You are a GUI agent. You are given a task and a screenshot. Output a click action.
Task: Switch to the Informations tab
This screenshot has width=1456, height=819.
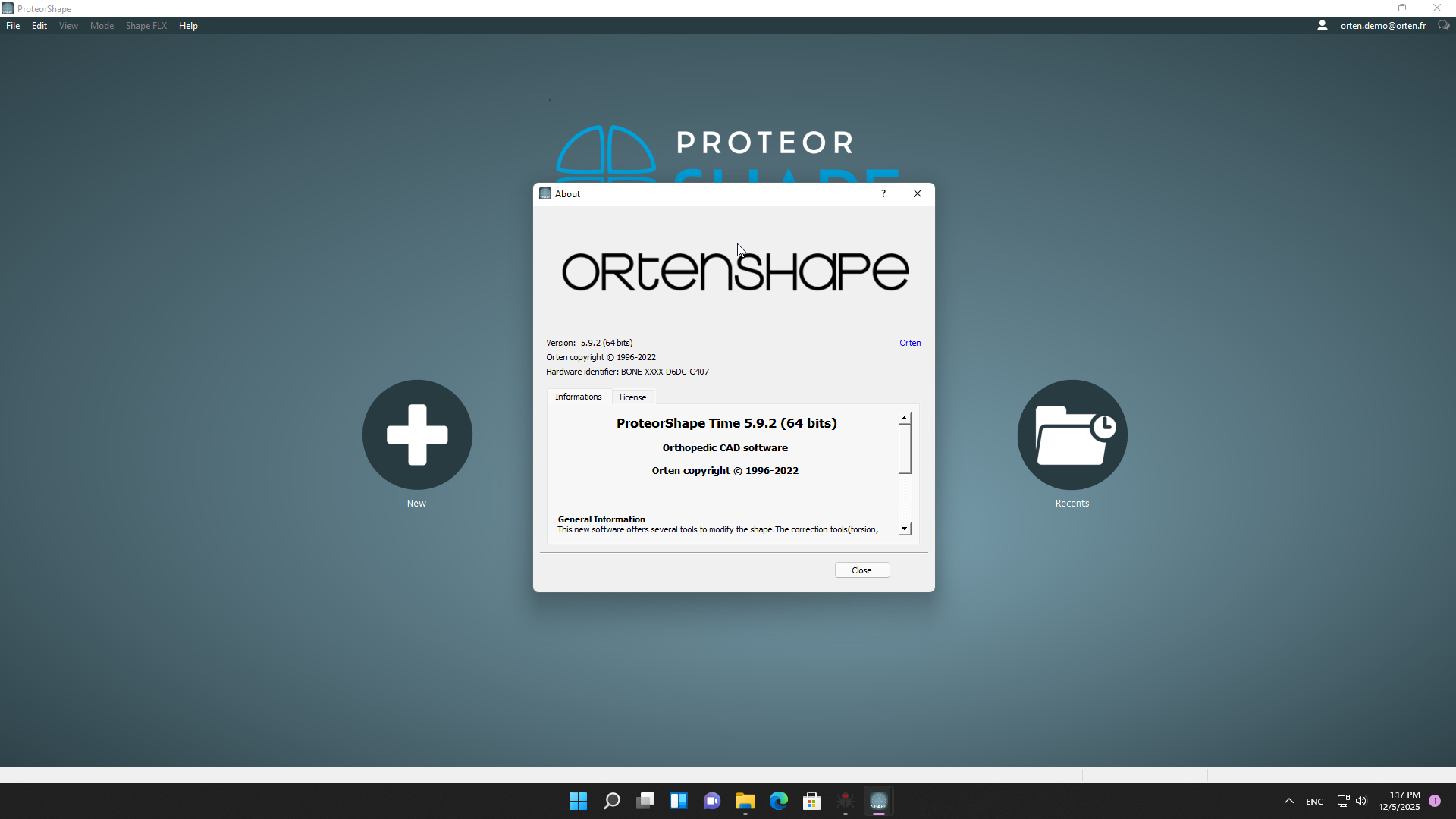579,397
